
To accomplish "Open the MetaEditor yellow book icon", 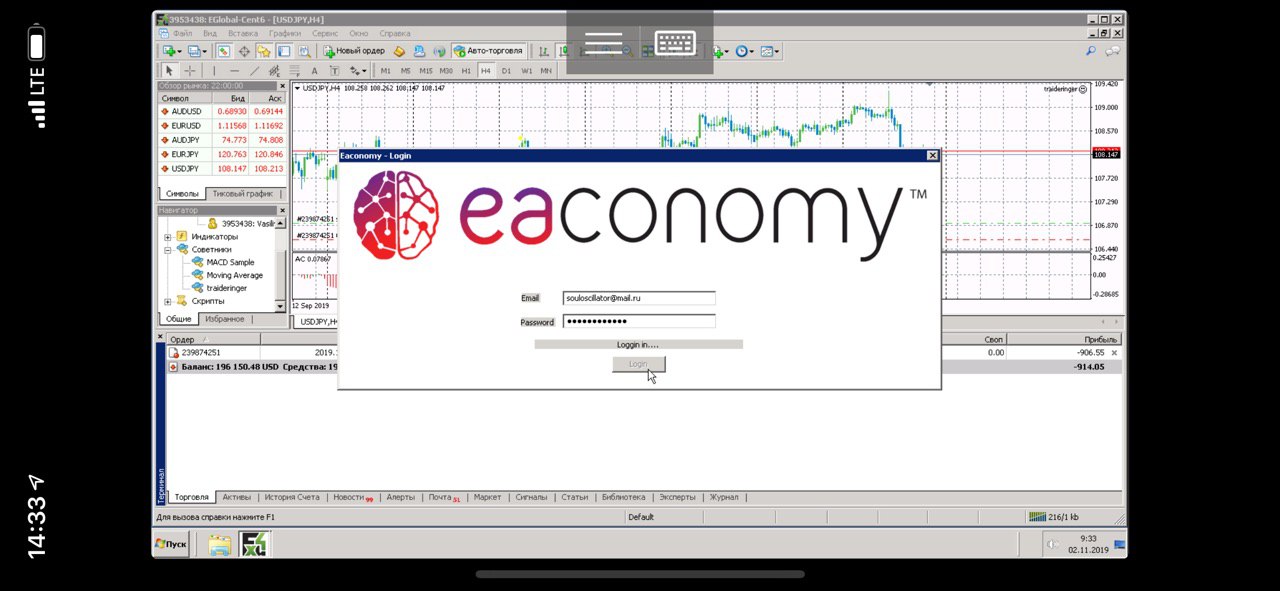I will (399, 51).
